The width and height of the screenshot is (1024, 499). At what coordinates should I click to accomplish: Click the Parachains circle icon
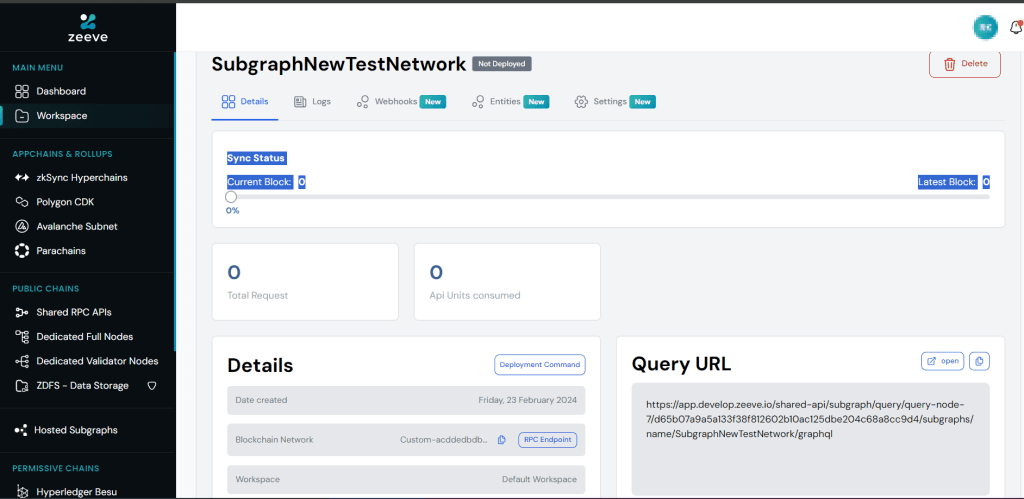tap(22, 251)
